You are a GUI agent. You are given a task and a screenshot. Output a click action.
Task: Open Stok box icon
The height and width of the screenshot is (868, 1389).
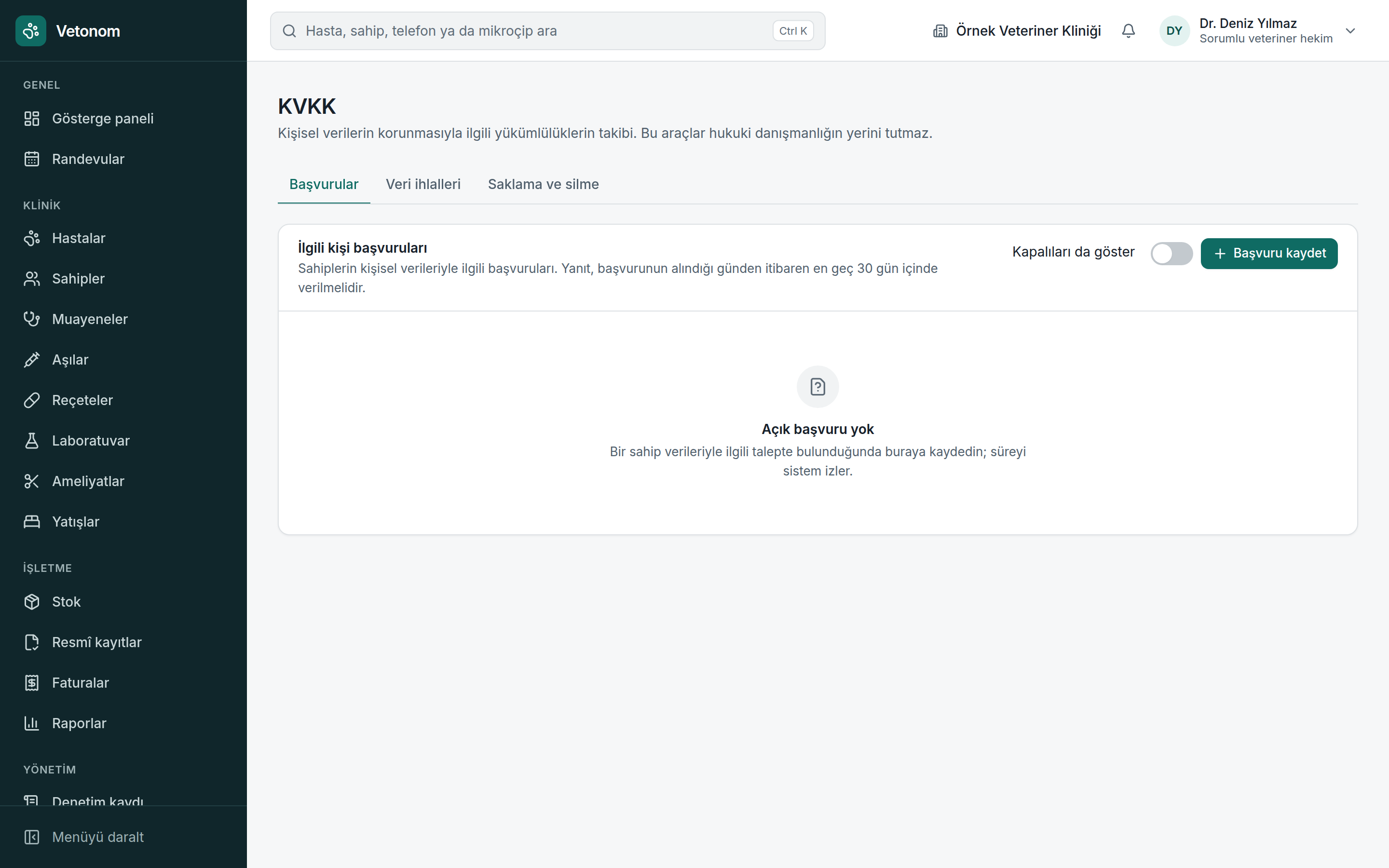coord(31,602)
